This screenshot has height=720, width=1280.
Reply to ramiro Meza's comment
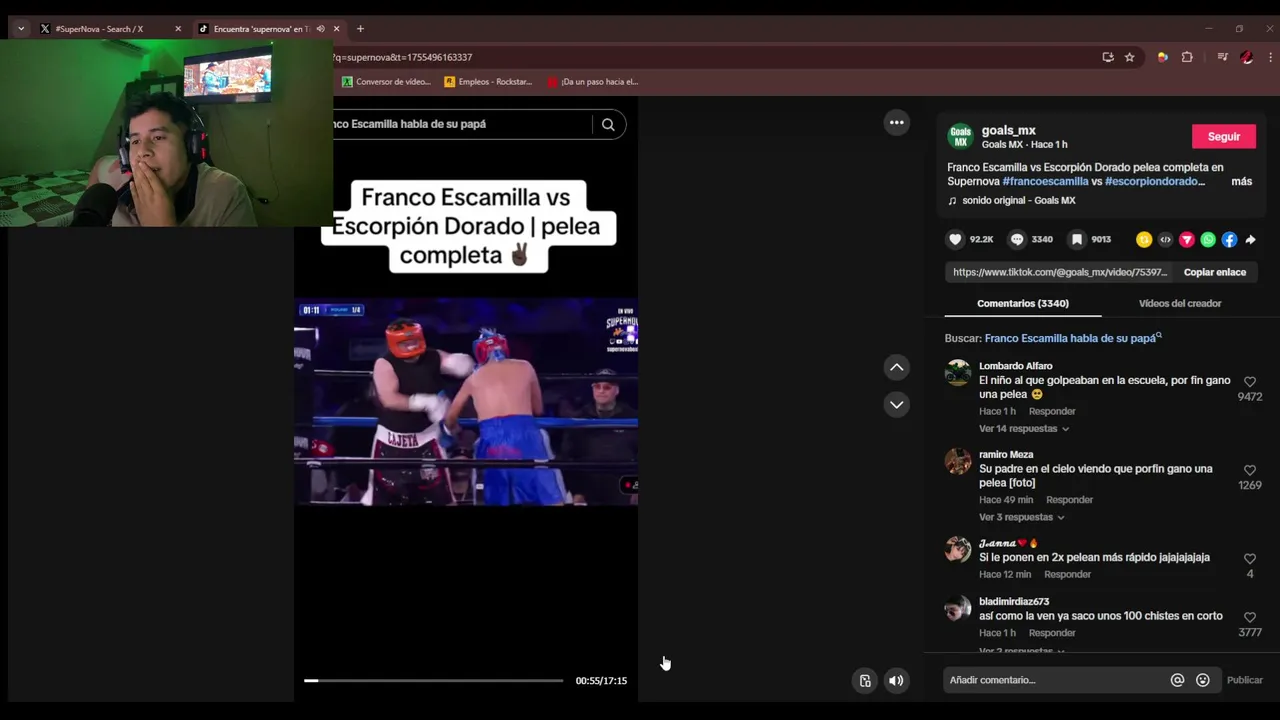tap(1069, 500)
